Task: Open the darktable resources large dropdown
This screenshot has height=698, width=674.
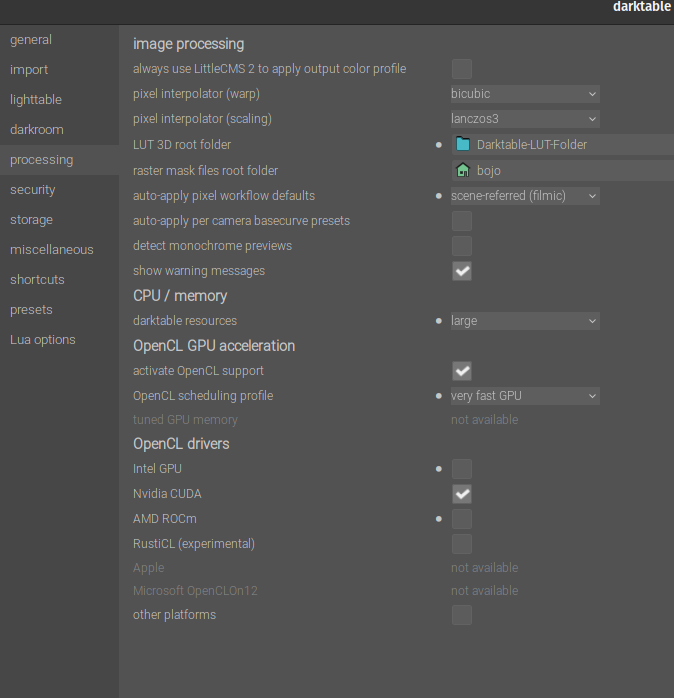Action: coord(525,321)
